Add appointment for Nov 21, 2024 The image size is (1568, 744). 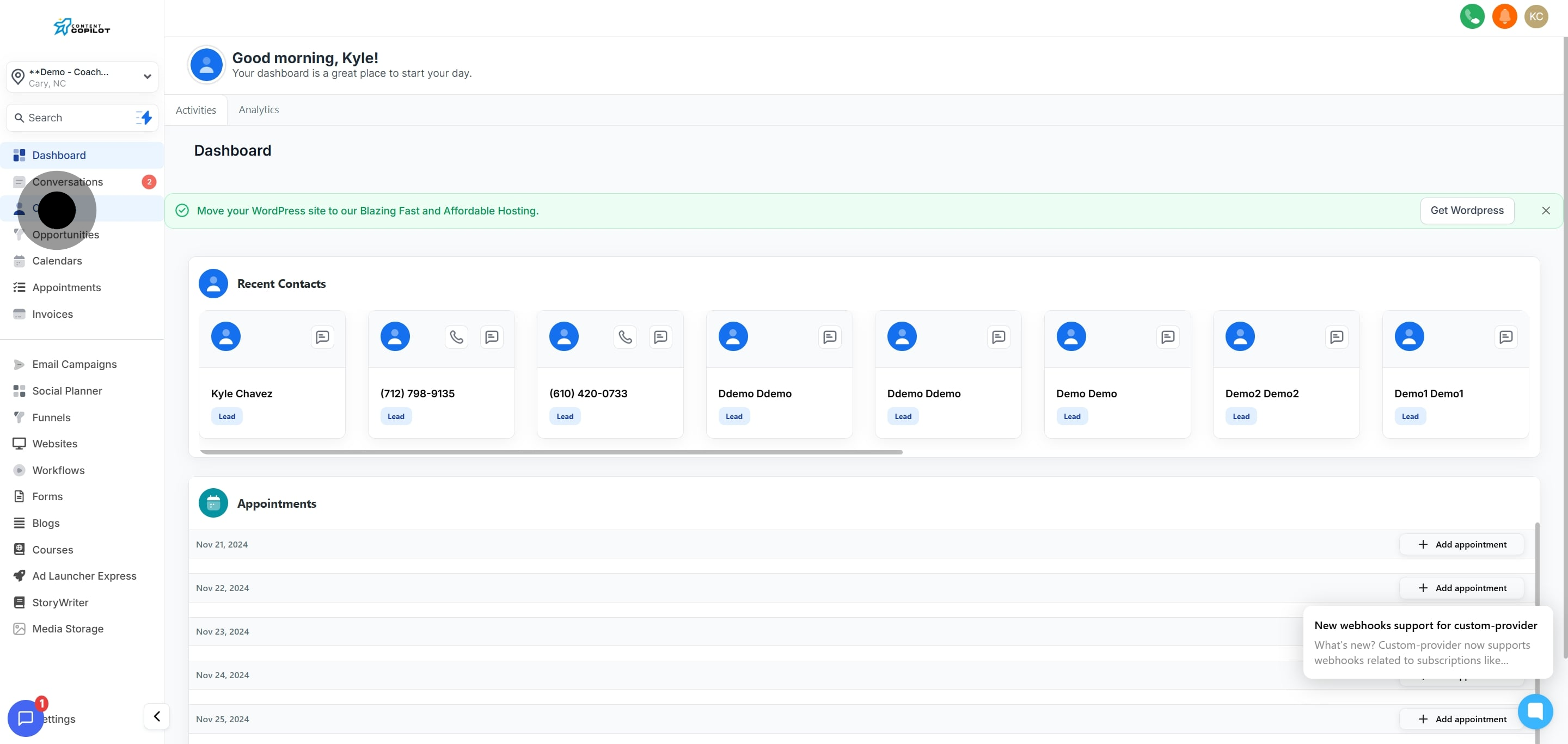(x=1461, y=544)
